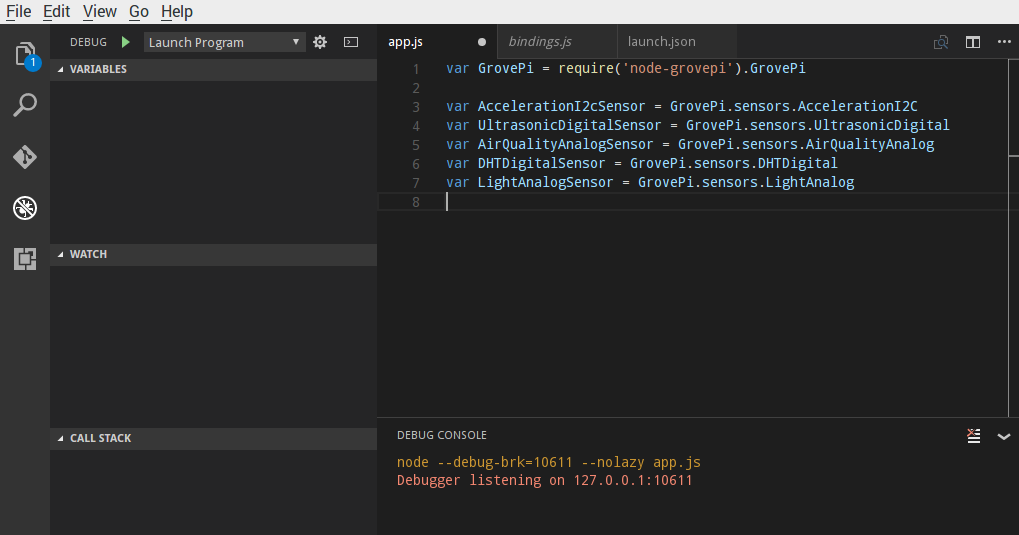Open the Source Control (Git) view
This screenshot has width=1019, height=535.
coord(25,157)
